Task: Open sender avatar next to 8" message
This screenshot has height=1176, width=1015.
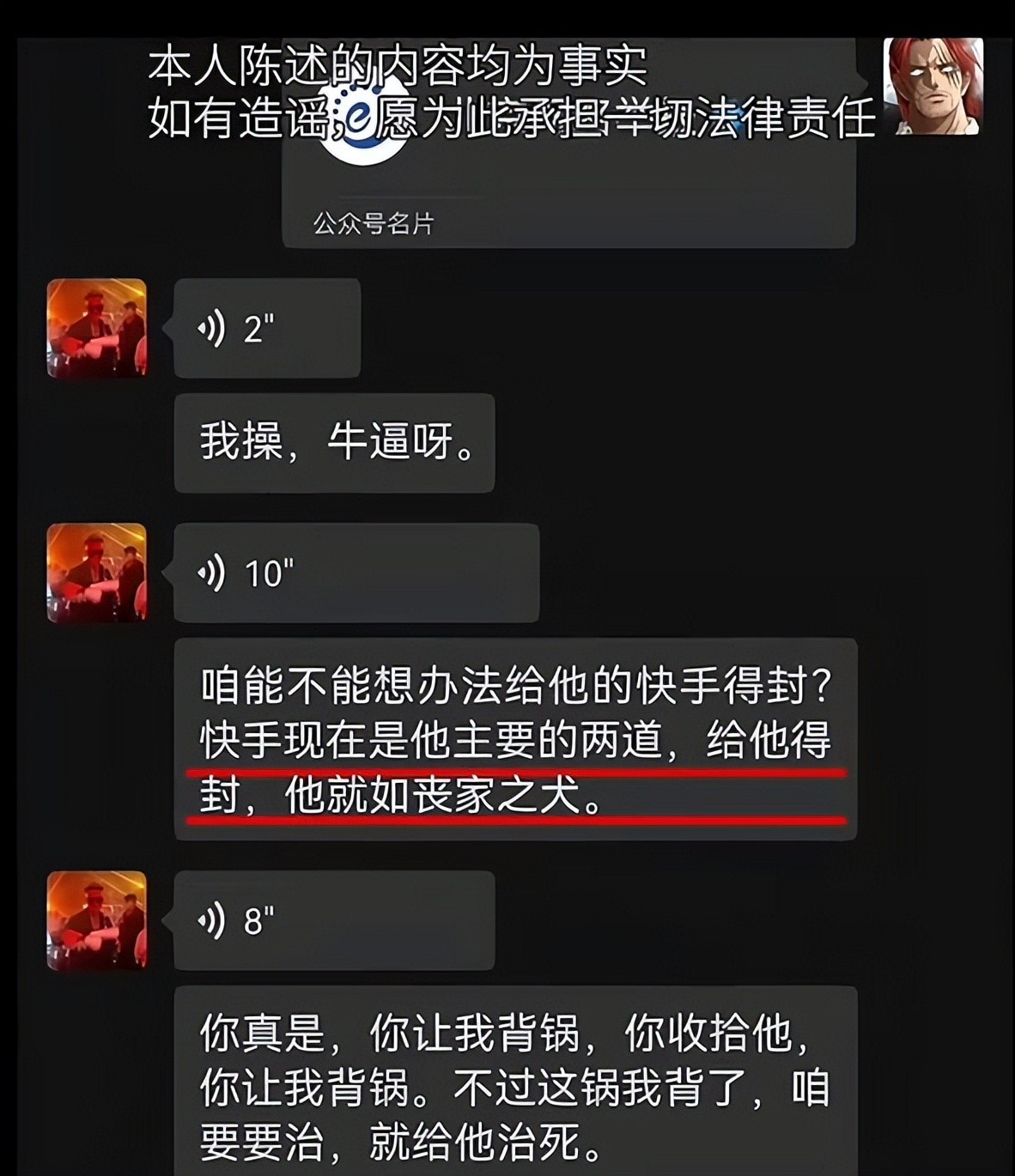Action: [96, 920]
